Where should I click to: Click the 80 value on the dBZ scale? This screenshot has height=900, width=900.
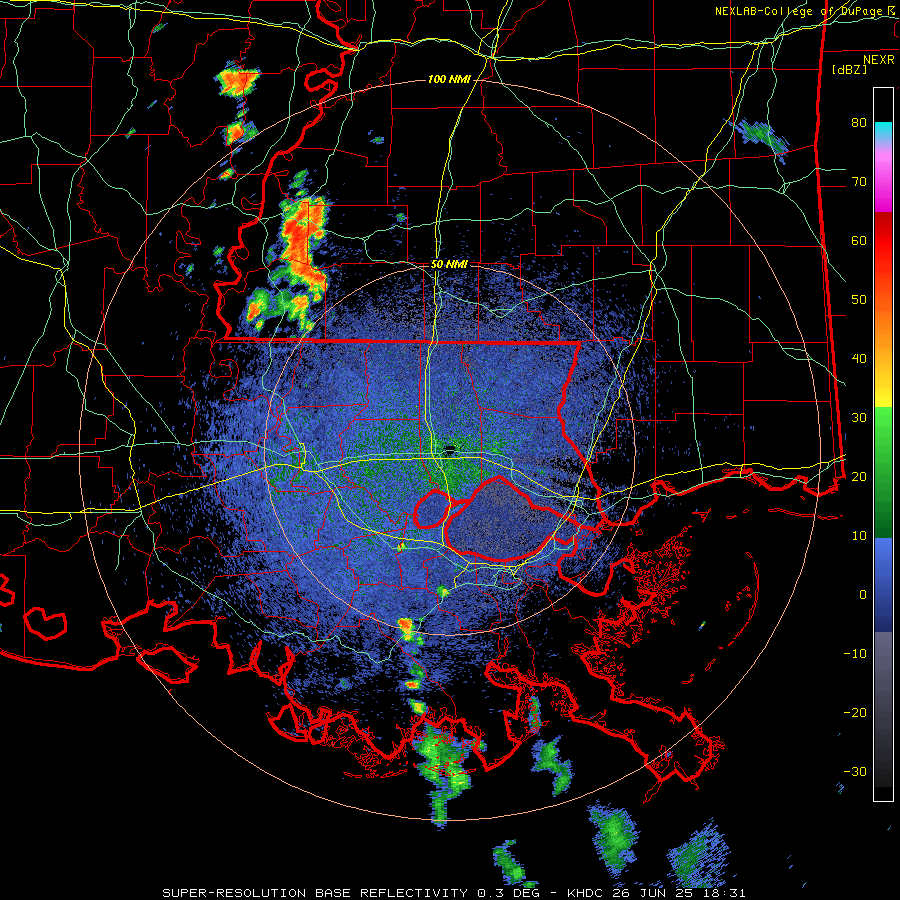[x=859, y=123]
